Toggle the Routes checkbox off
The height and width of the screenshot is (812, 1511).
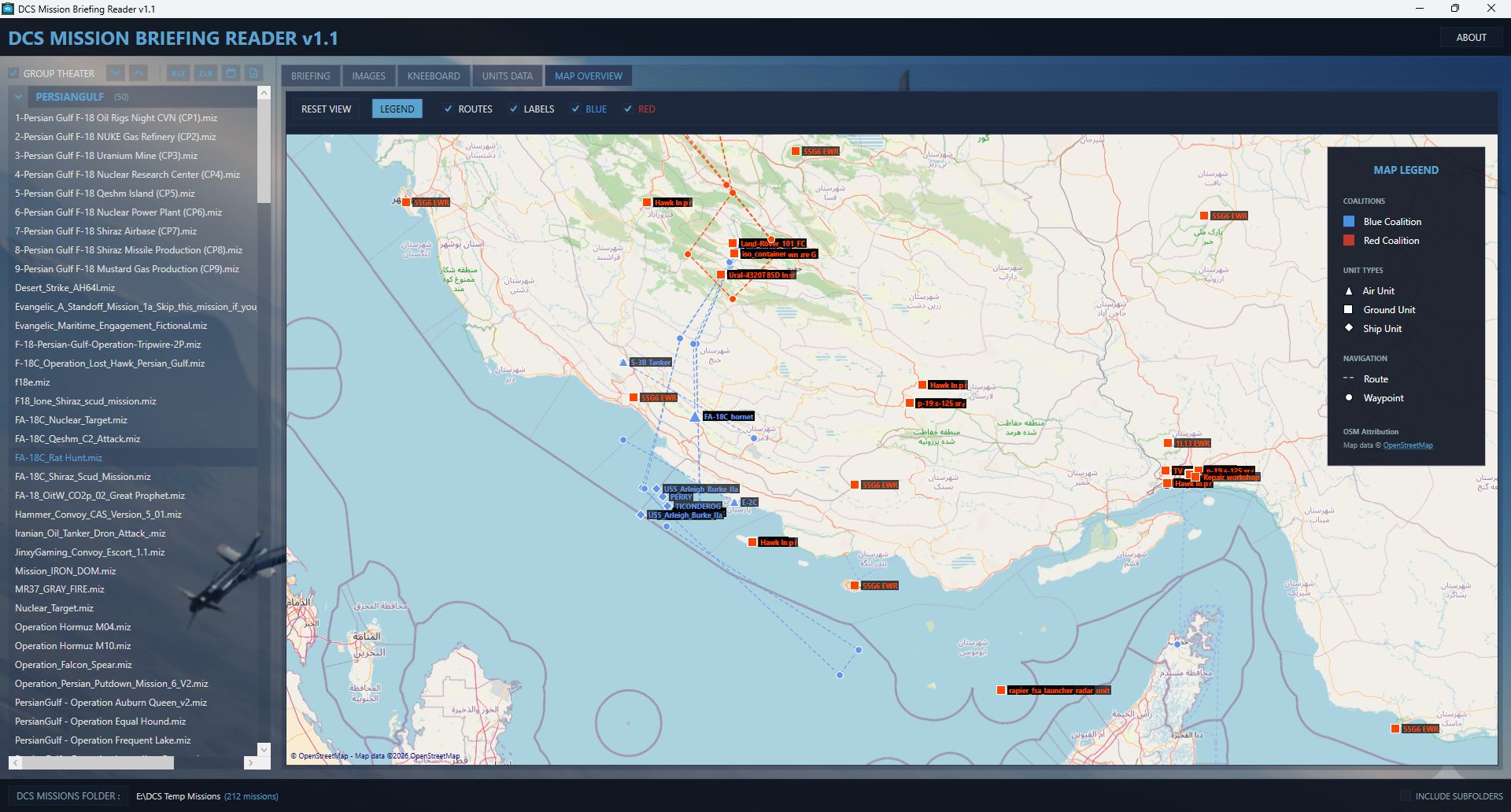tap(449, 109)
